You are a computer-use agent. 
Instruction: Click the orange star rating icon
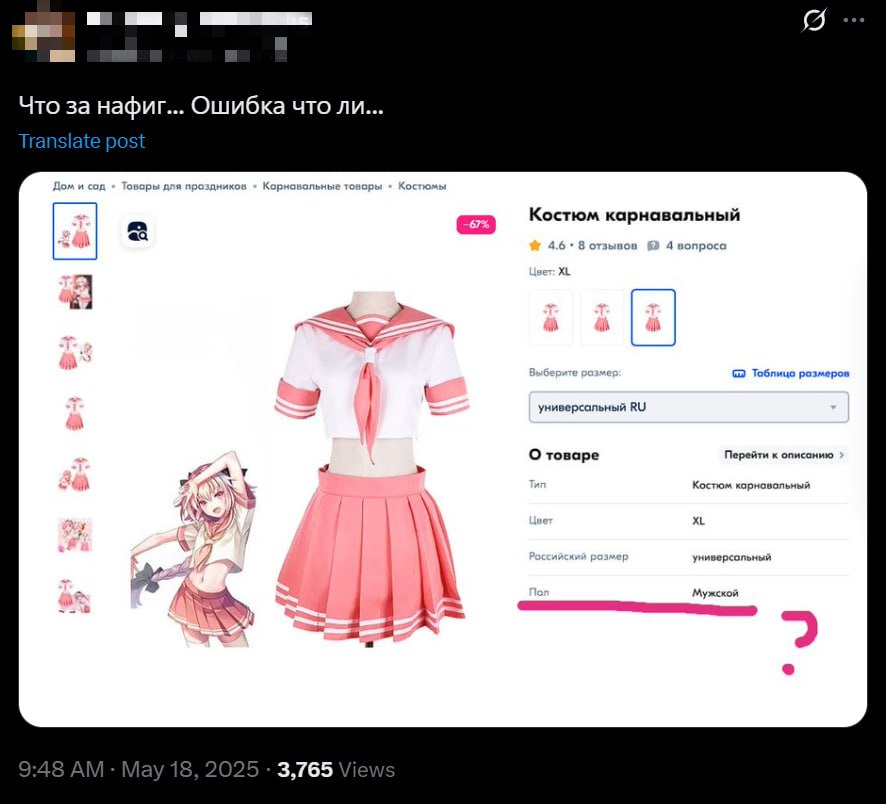tap(535, 245)
